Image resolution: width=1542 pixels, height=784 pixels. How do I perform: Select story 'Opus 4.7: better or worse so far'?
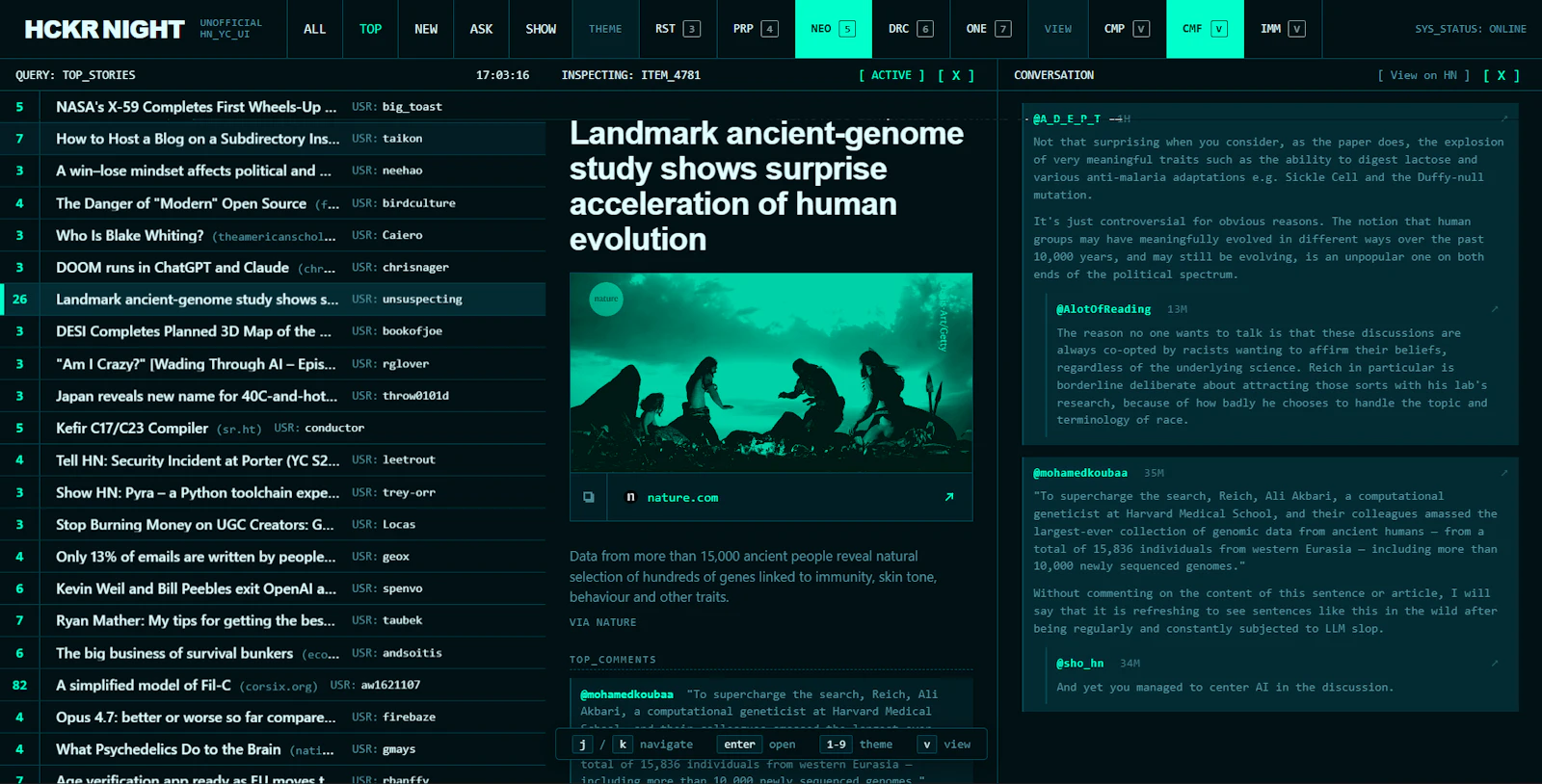tap(273, 717)
